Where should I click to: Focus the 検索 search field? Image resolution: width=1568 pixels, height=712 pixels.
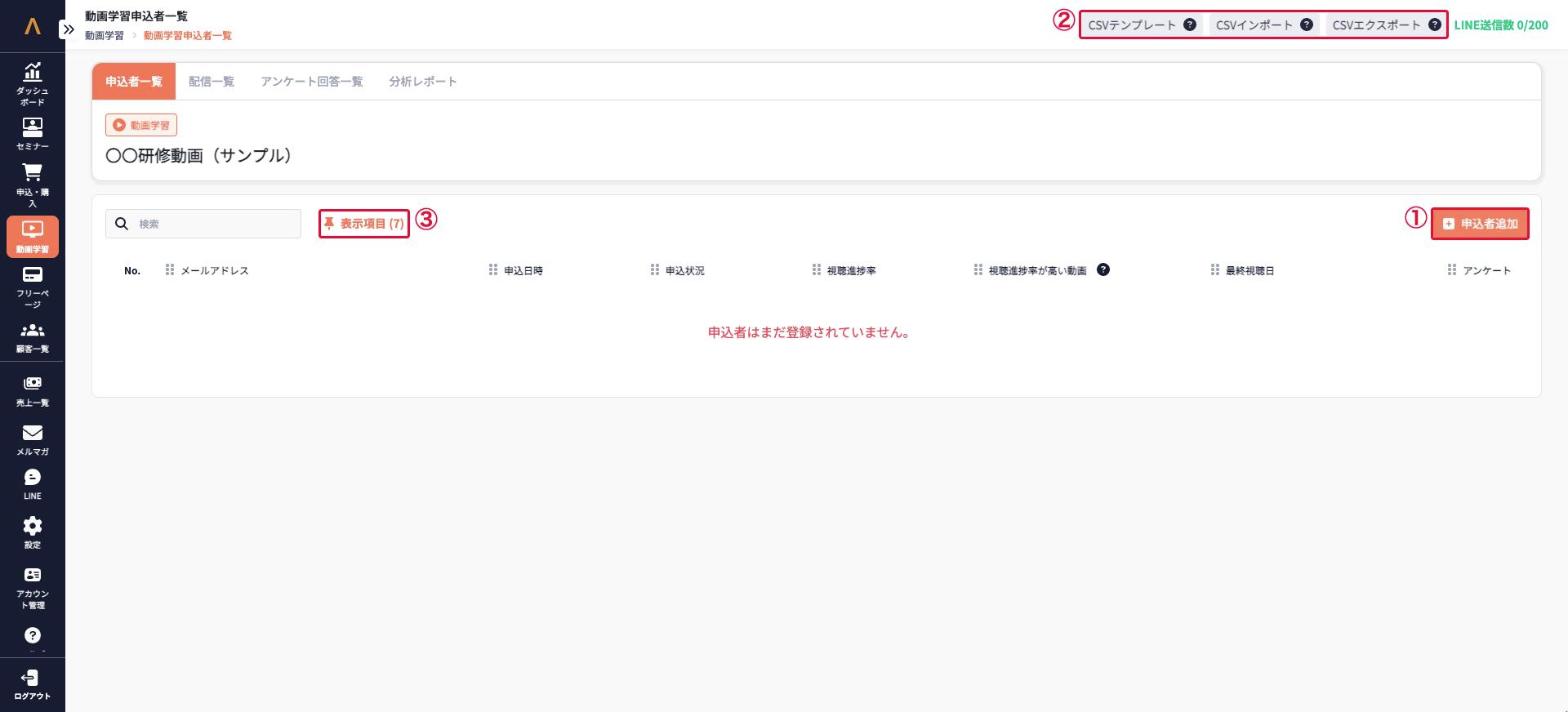(203, 224)
